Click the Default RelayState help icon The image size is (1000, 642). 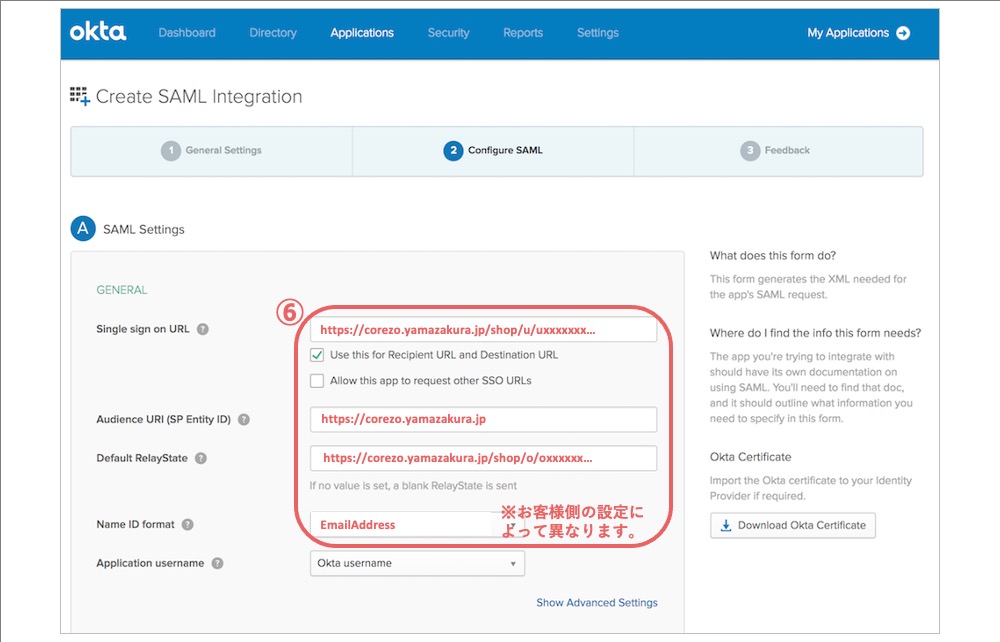(201, 458)
